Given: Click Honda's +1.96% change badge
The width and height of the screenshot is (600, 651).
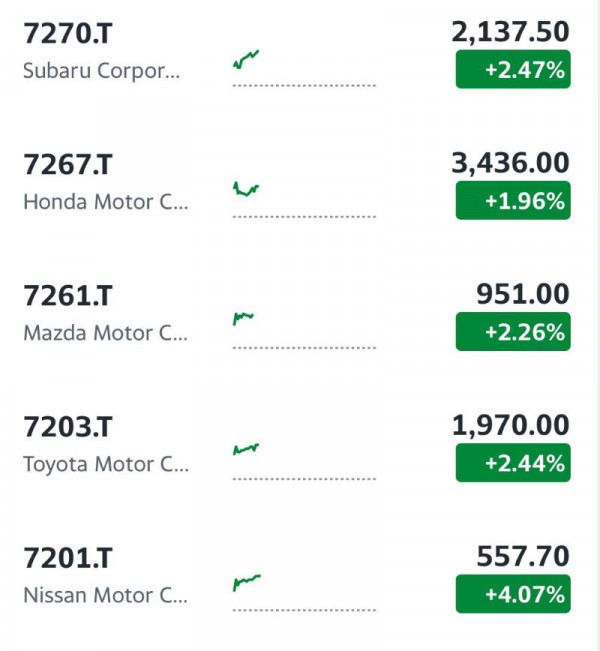Looking at the screenshot, I should (x=513, y=200).
